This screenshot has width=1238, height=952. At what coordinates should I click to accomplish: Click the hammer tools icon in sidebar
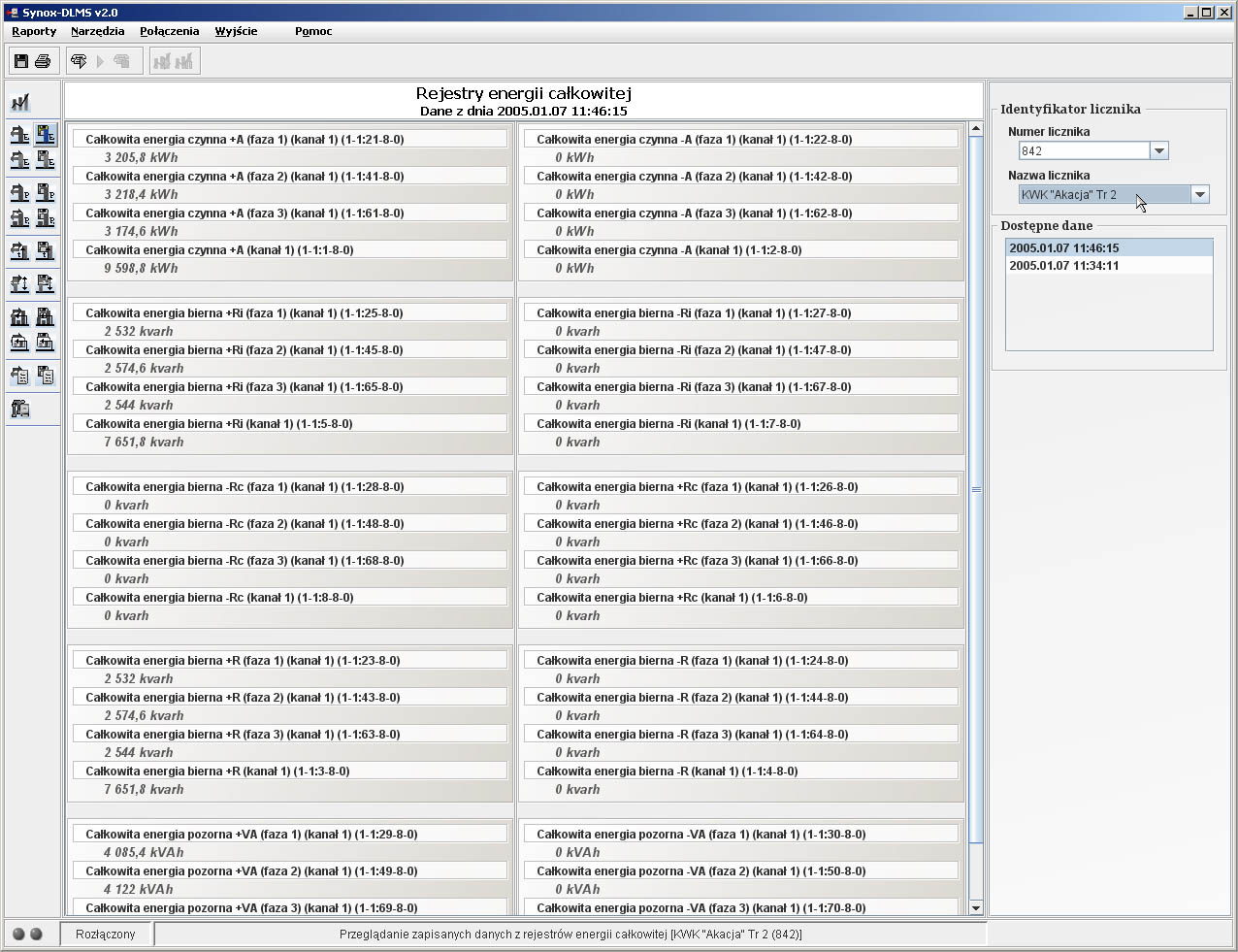20,409
